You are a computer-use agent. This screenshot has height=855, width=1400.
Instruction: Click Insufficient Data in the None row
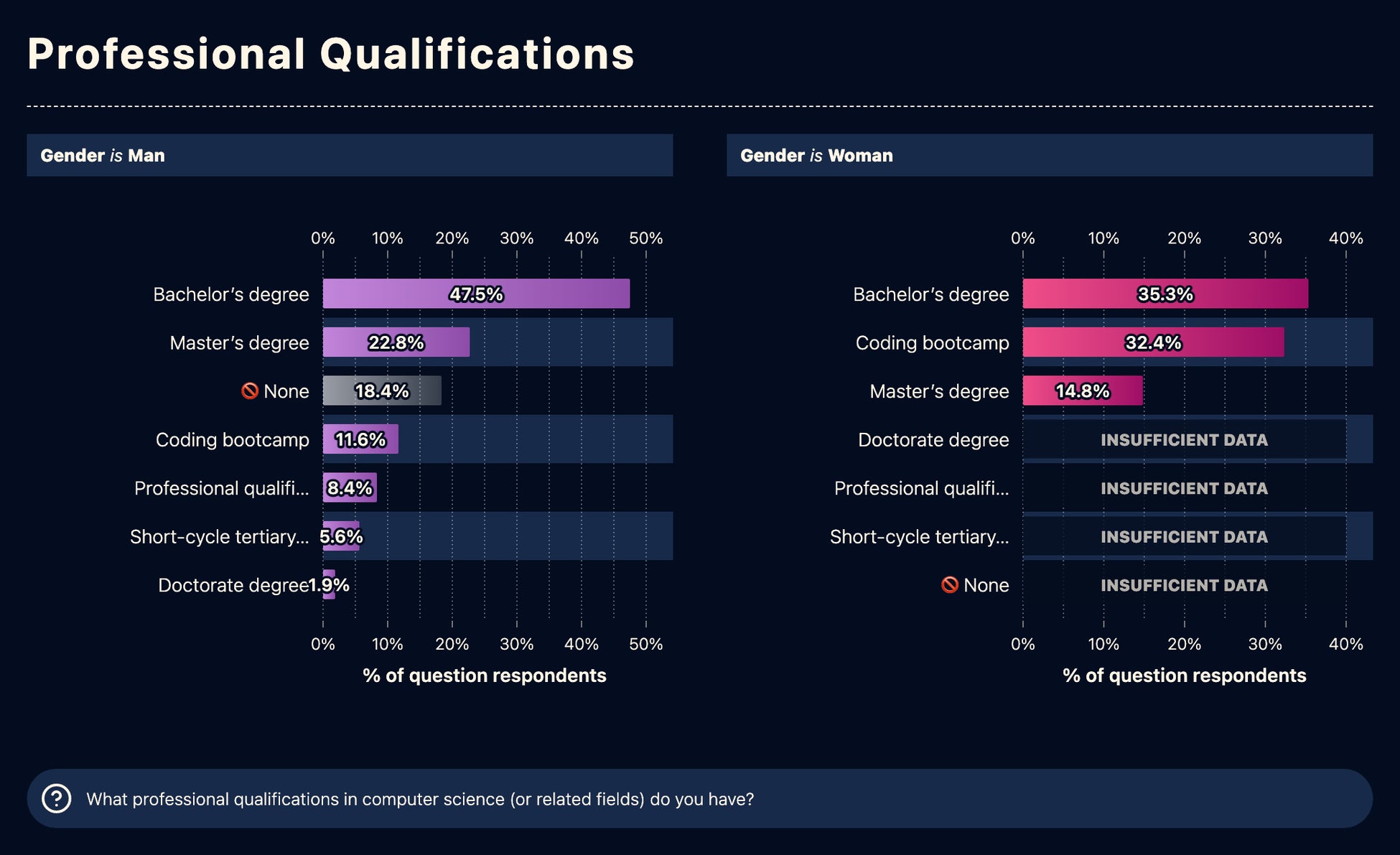pos(1184,585)
